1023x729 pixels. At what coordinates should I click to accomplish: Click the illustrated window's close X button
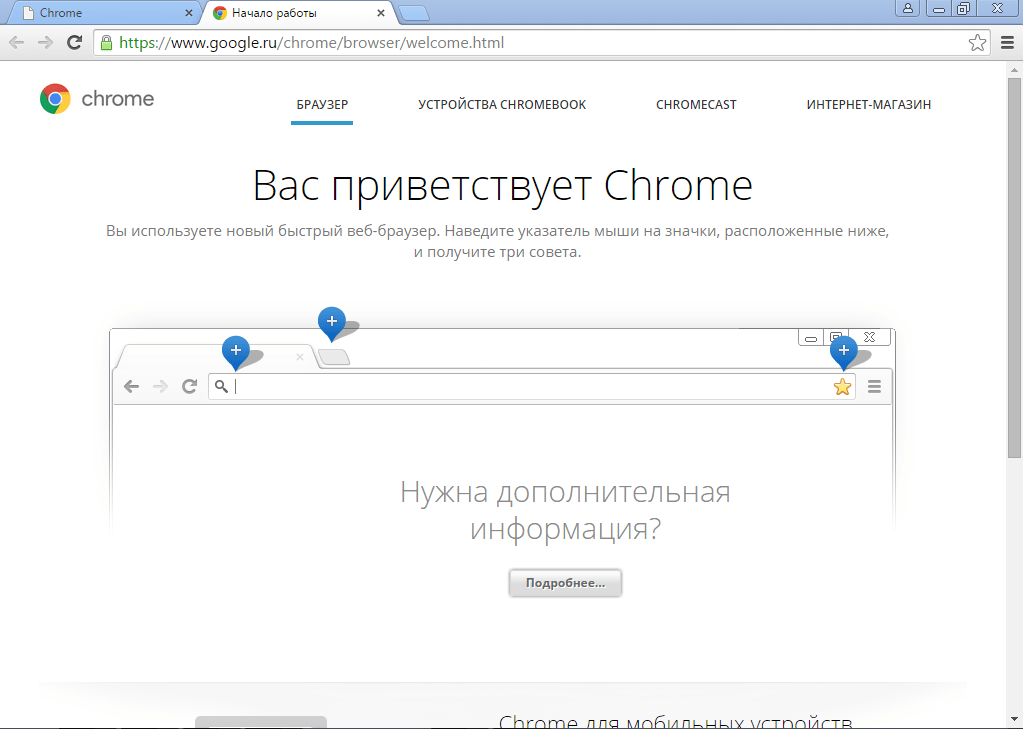tap(870, 337)
